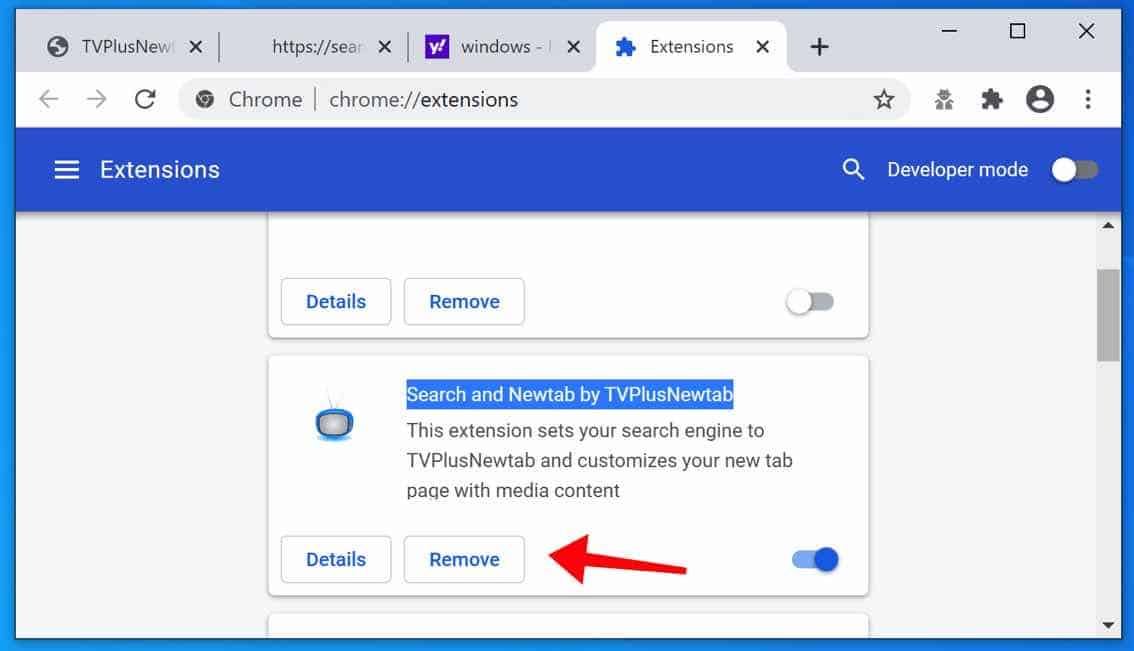Switch to the Yahoo windows tab
The width and height of the screenshot is (1134, 651).
501,47
